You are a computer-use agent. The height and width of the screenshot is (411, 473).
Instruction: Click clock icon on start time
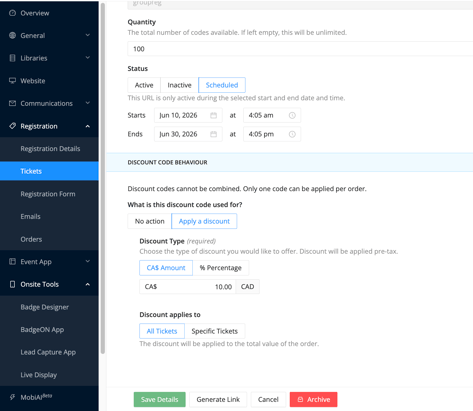pyautogui.click(x=292, y=115)
